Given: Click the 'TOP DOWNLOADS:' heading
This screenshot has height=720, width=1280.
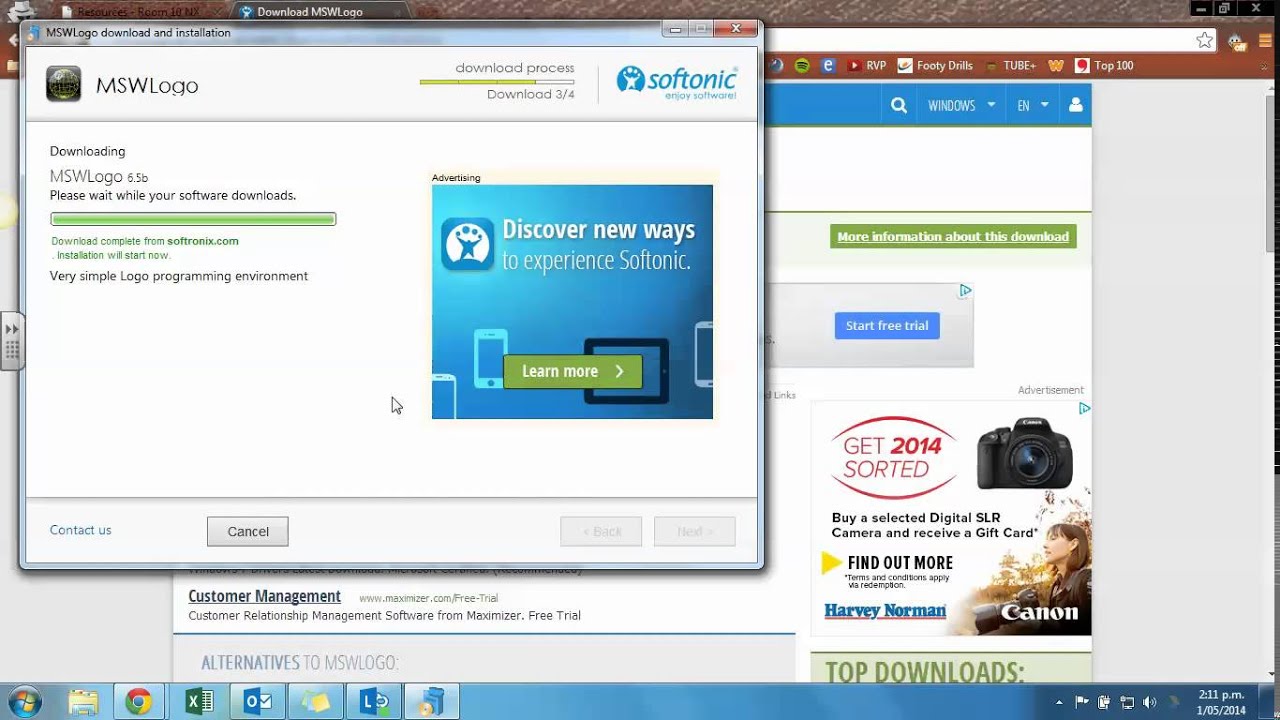Looking at the screenshot, I should pyautogui.click(x=925, y=671).
